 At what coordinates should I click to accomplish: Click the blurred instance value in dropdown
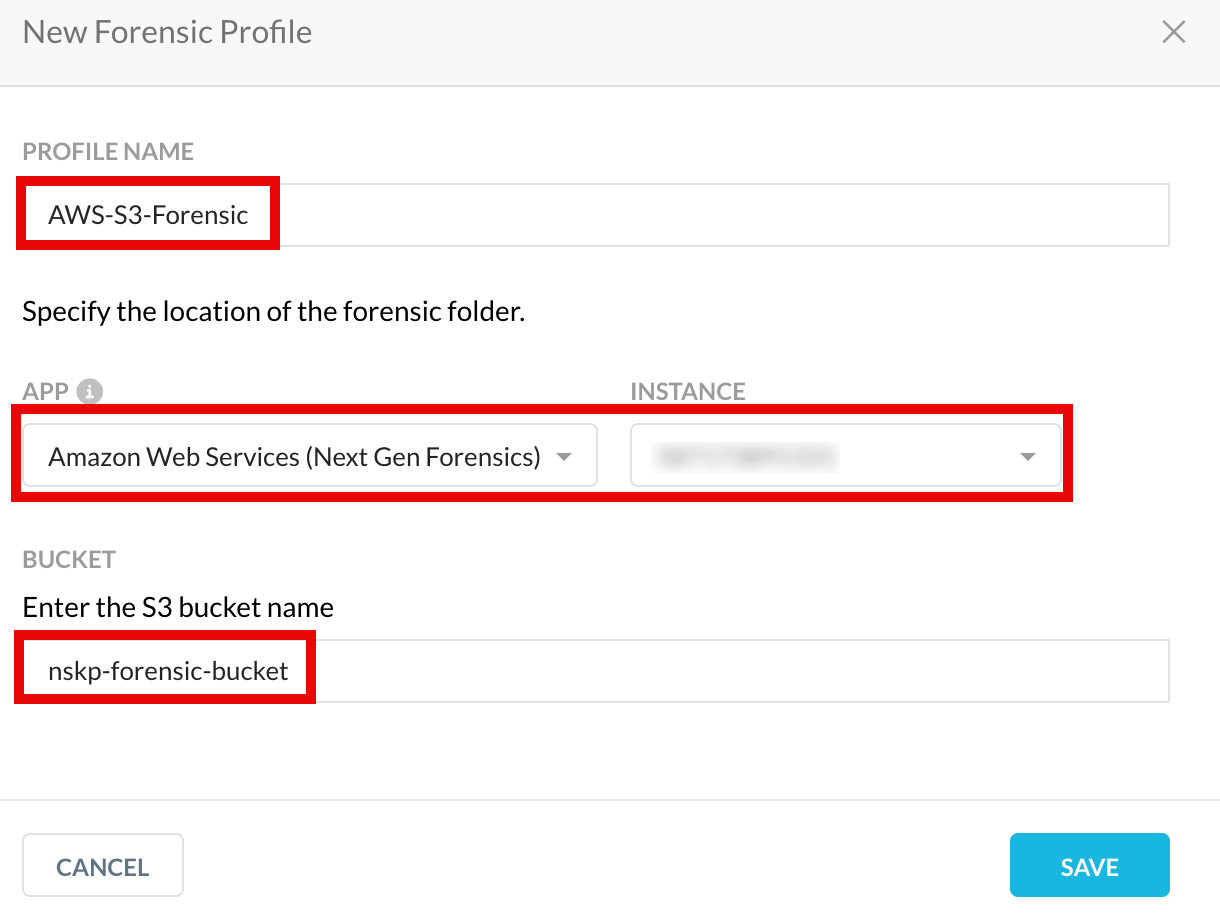745,457
